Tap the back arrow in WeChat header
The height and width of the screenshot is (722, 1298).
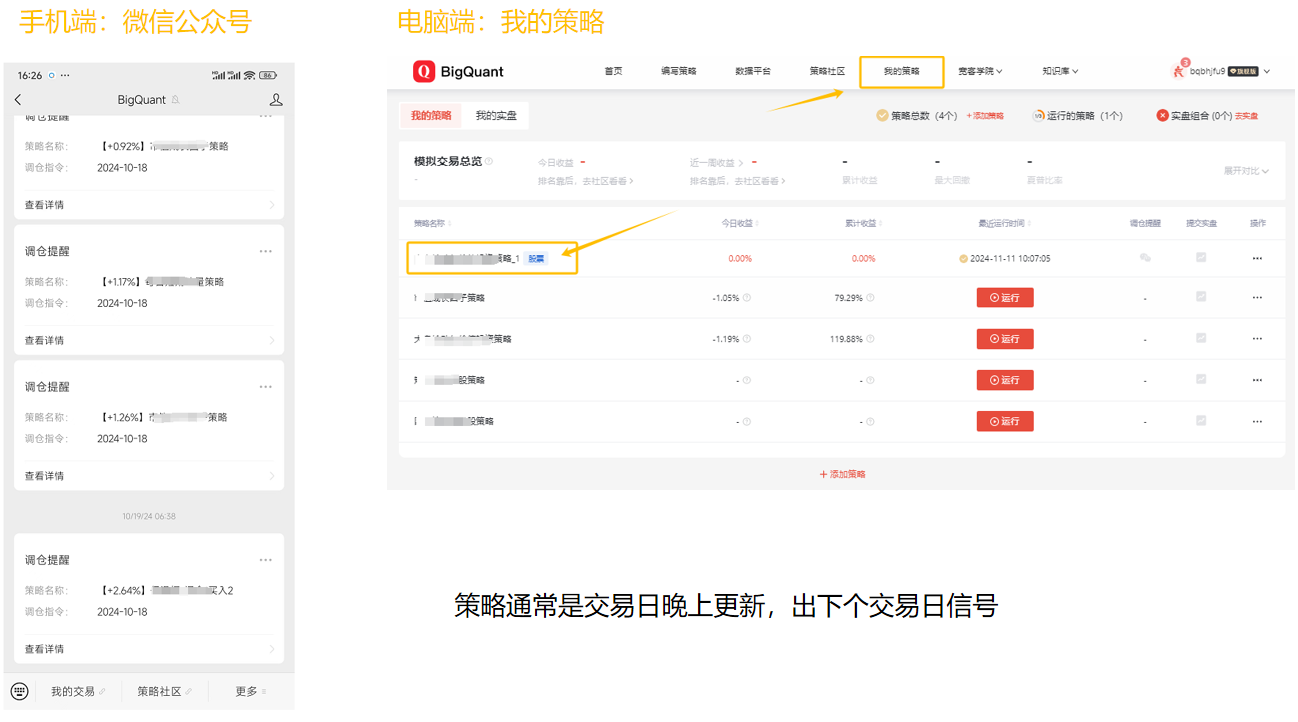click(18, 100)
